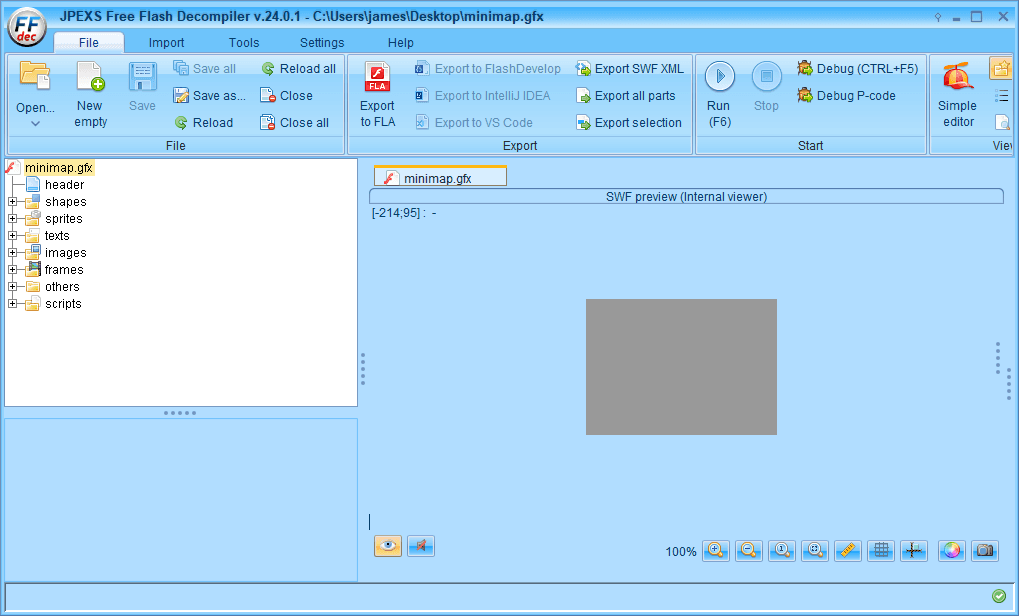Toggle the grid overlay in preview

[x=881, y=550]
